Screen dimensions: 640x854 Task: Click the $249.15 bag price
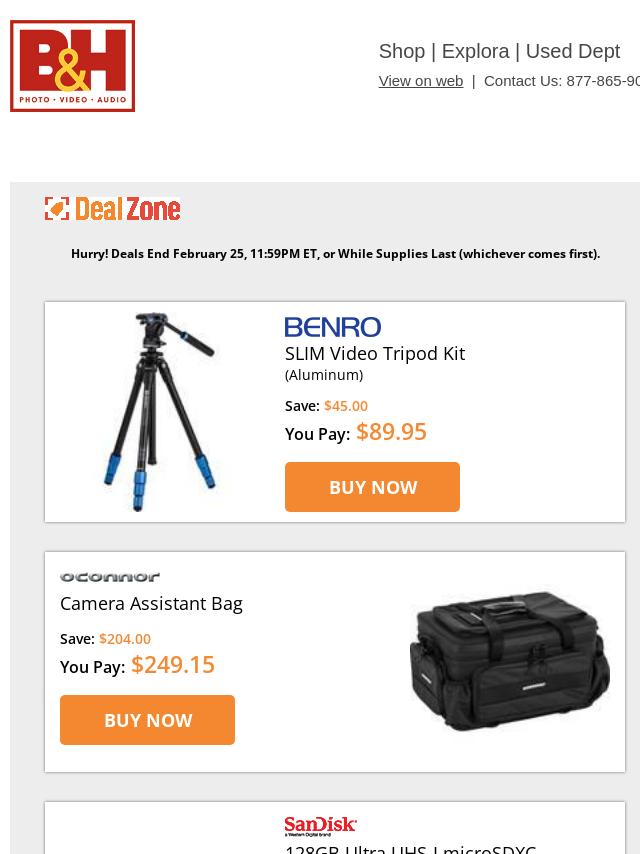[x=173, y=665]
